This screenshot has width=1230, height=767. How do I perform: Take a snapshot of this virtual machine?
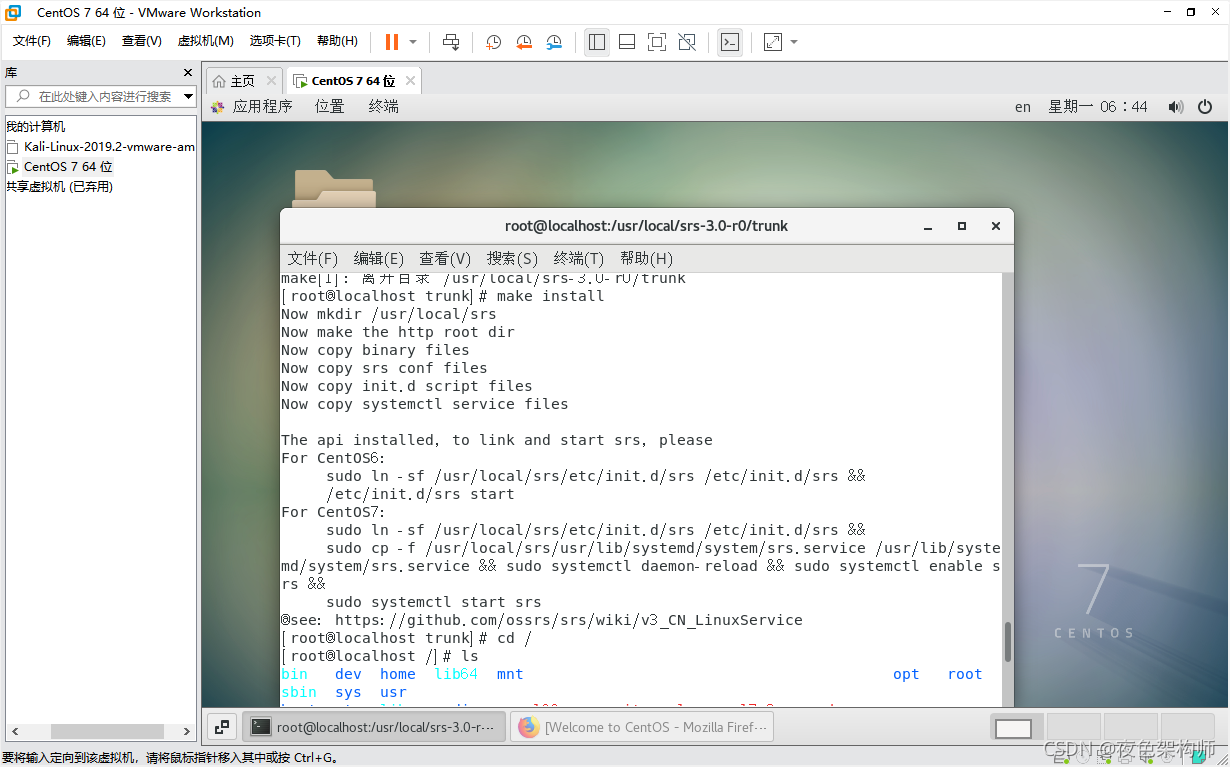click(494, 42)
